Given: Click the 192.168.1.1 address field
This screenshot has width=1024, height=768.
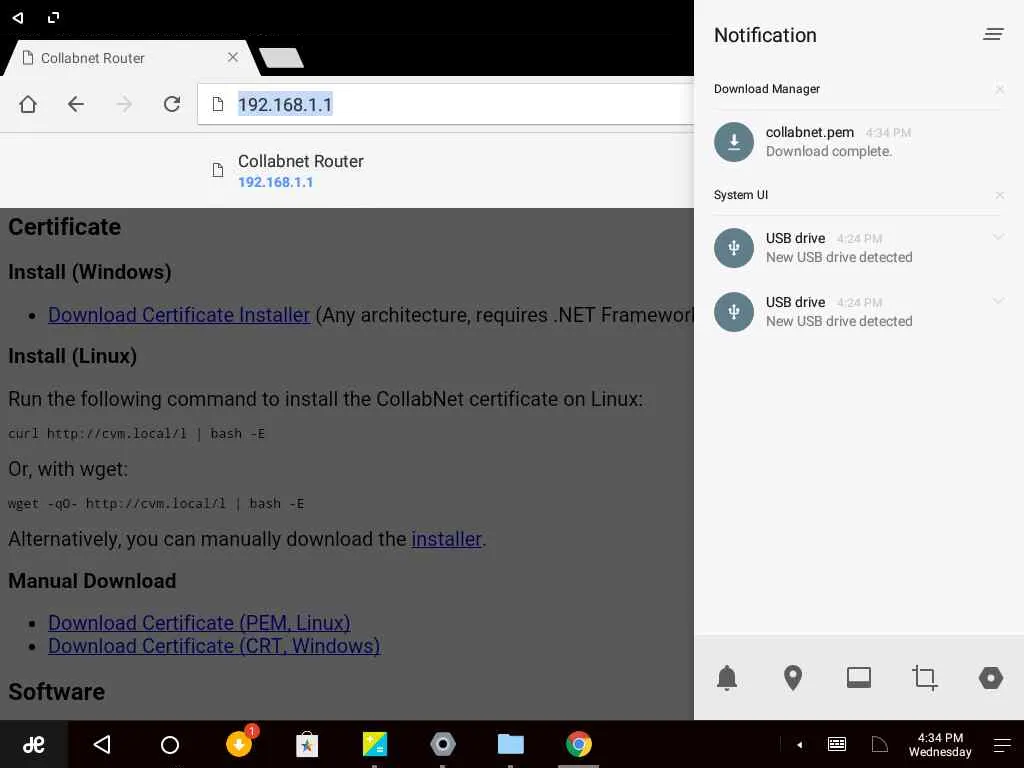Looking at the screenshot, I should pos(446,104).
